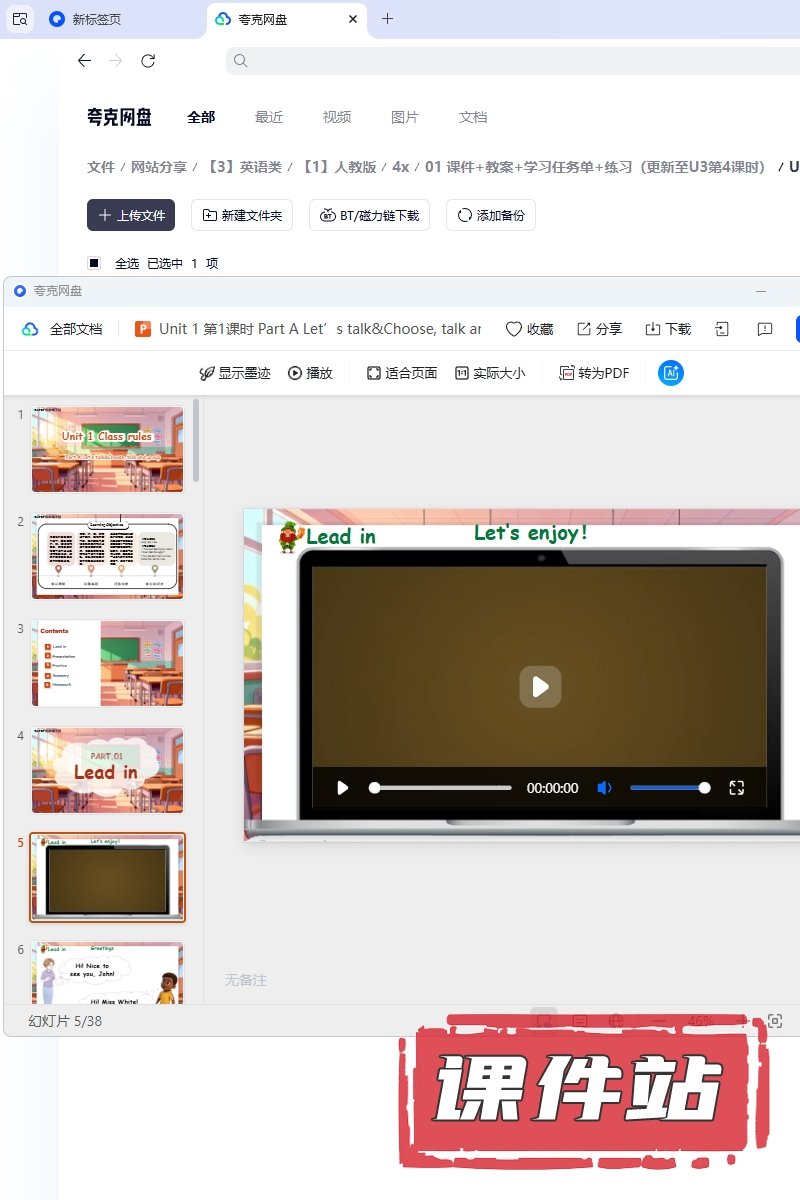Viewport: 800px width, 1200px height.
Task: Switch to 实际大小 actual size
Action: coord(490,373)
